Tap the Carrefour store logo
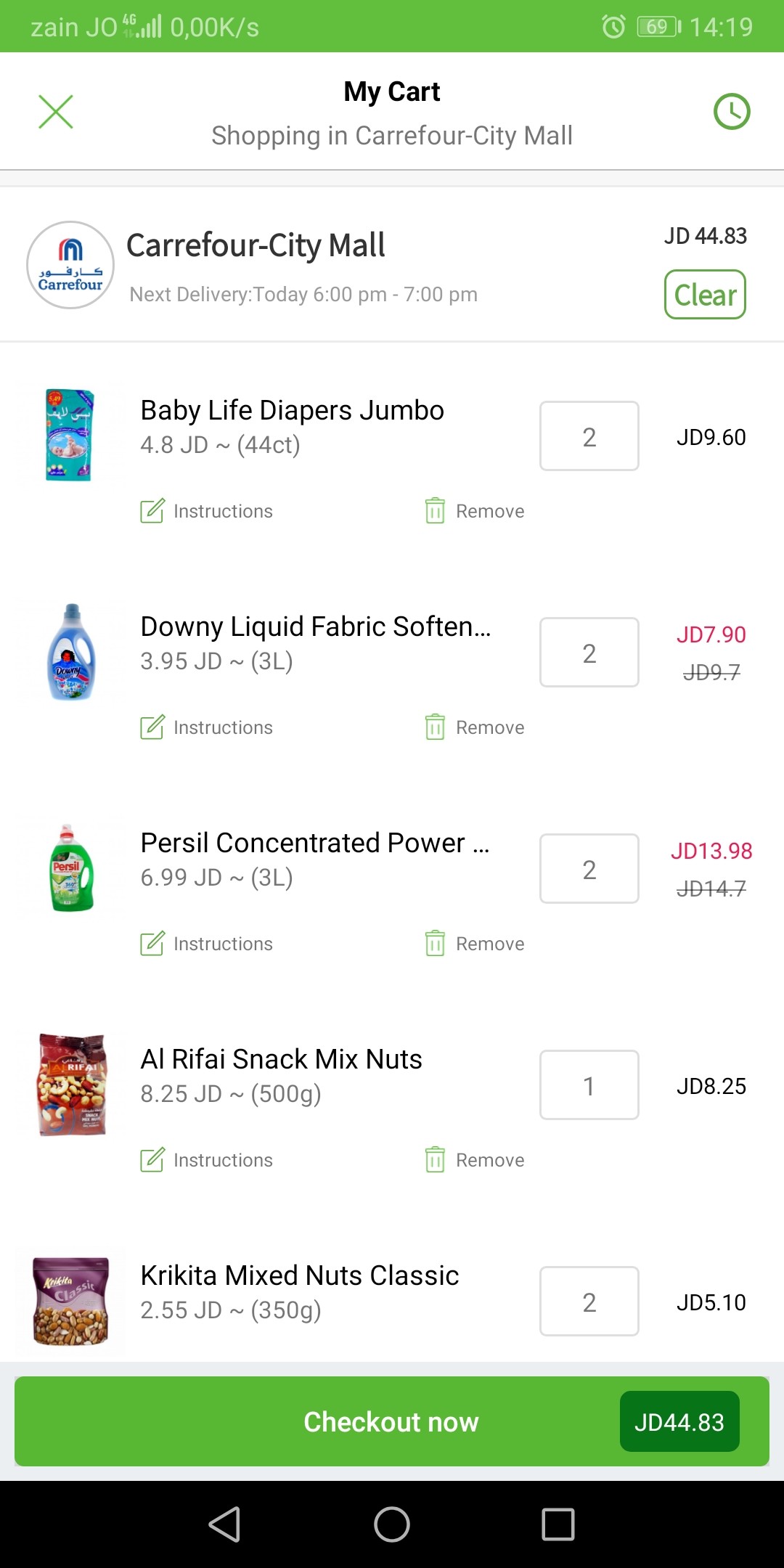 point(70,265)
